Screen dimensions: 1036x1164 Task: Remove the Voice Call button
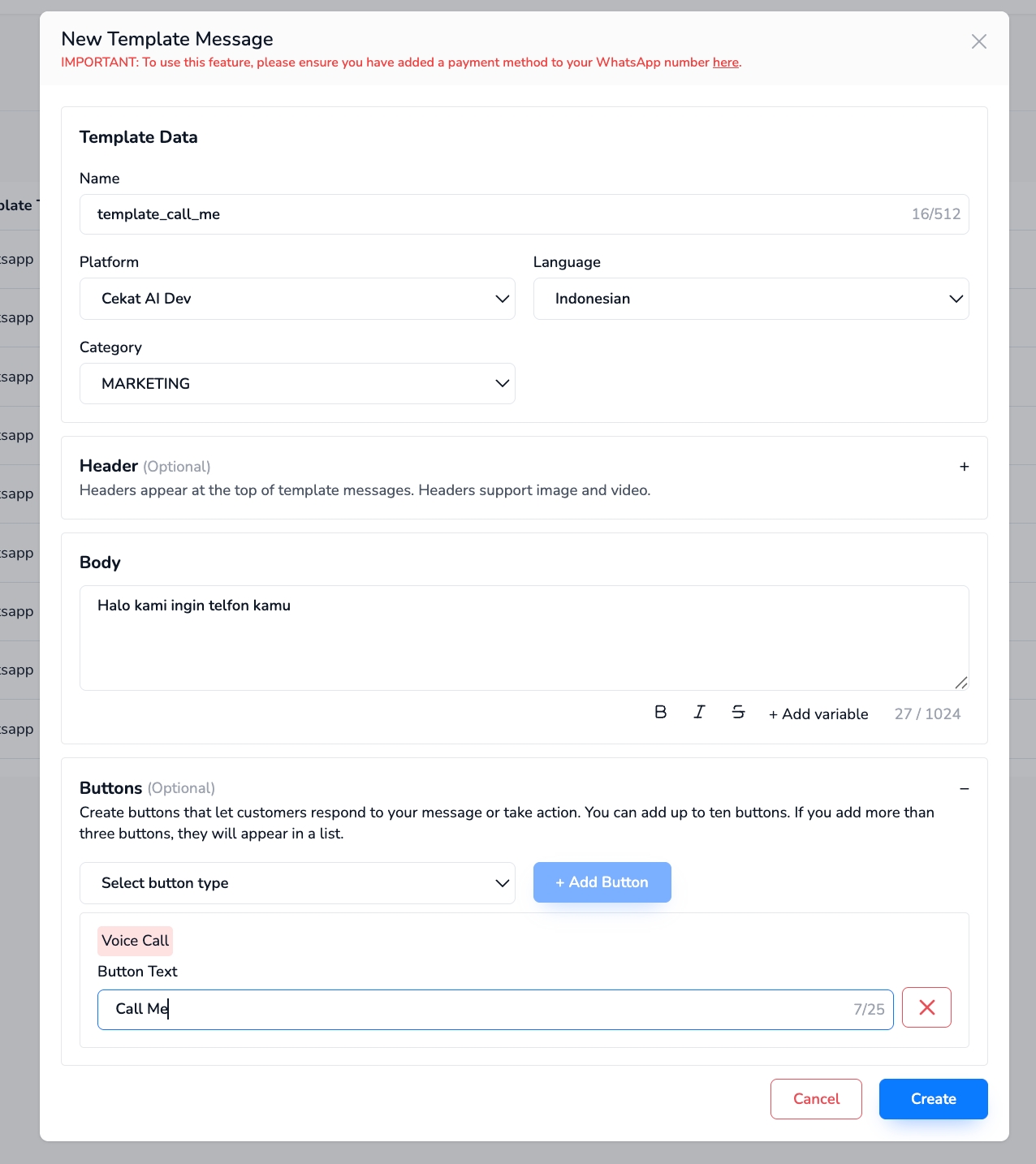(926, 1007)
